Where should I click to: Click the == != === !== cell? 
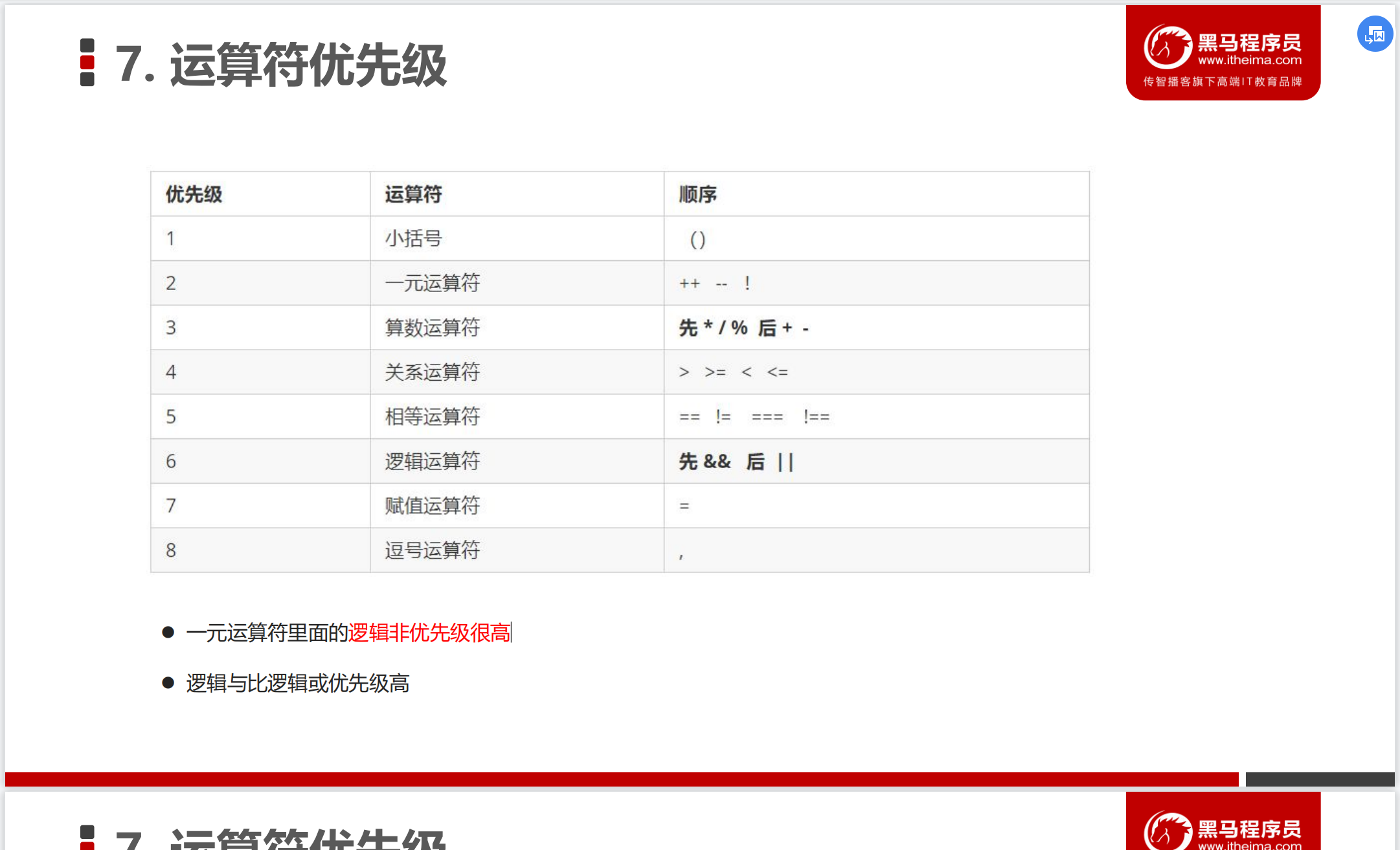[876, 416]
